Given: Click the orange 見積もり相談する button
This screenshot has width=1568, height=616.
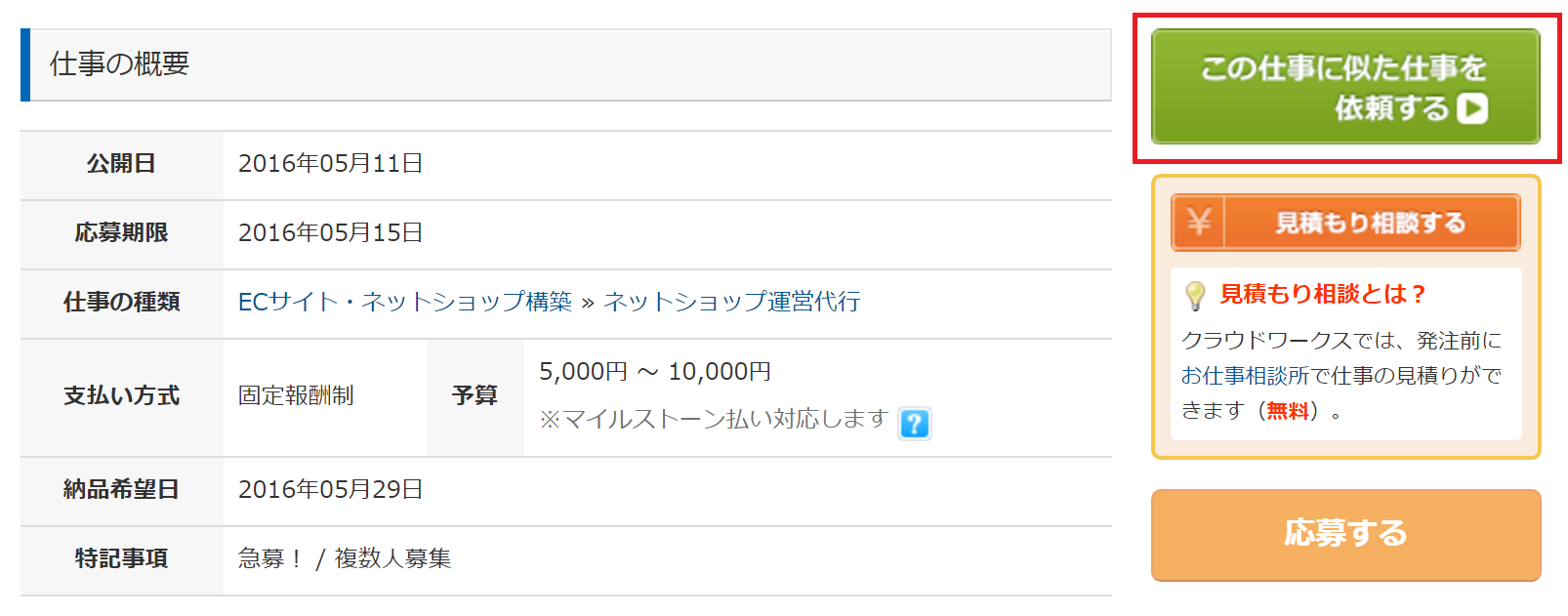Looking at the screenshot, I should point(1345,223).
